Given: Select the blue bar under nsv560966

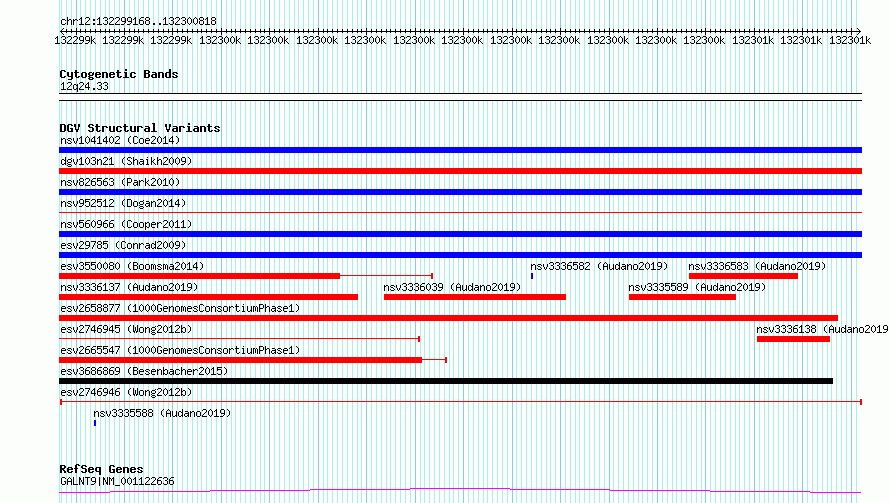Looking at the screenshot, I should (460, 234).
